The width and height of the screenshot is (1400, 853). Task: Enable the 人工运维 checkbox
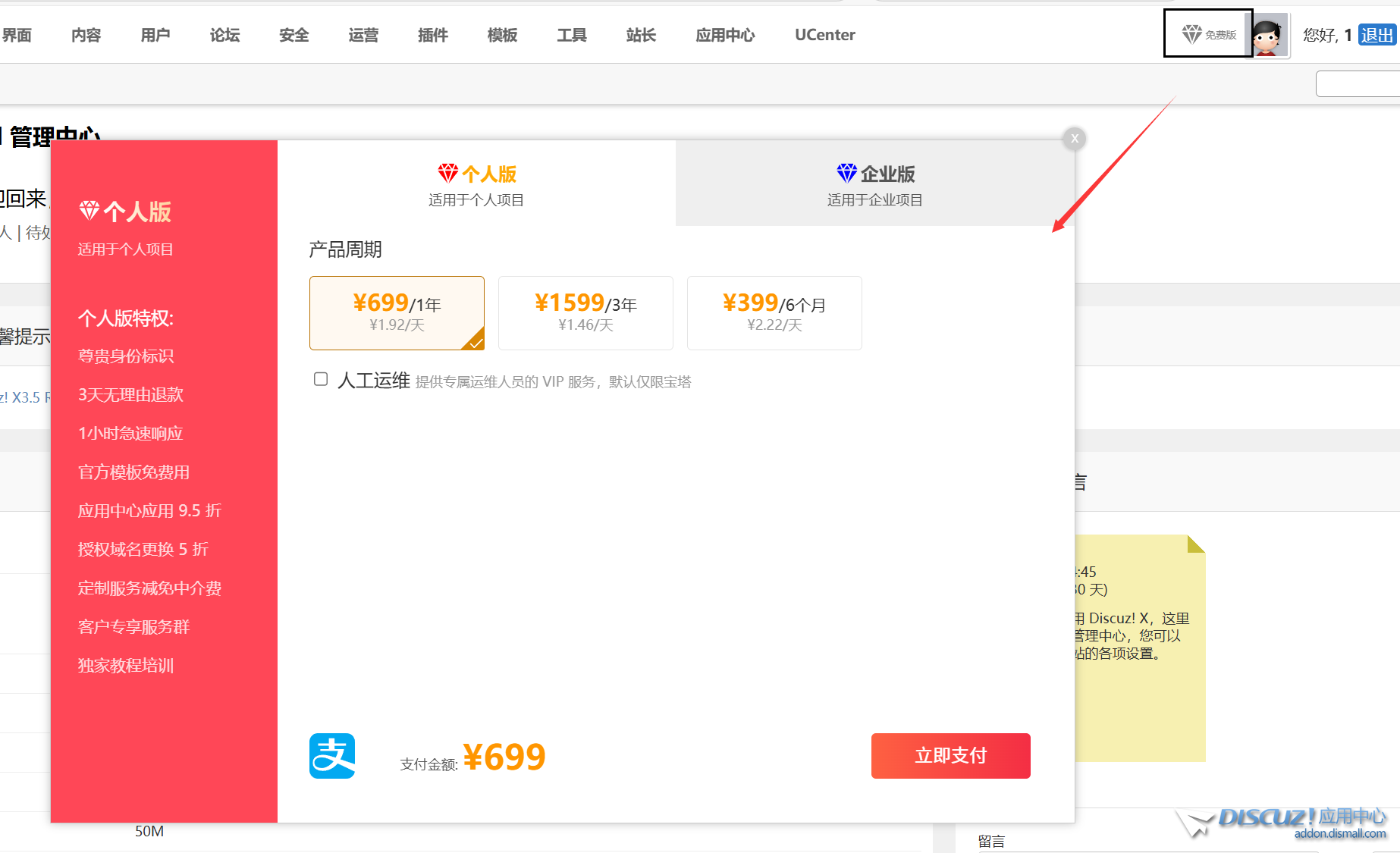click(321, 379)
